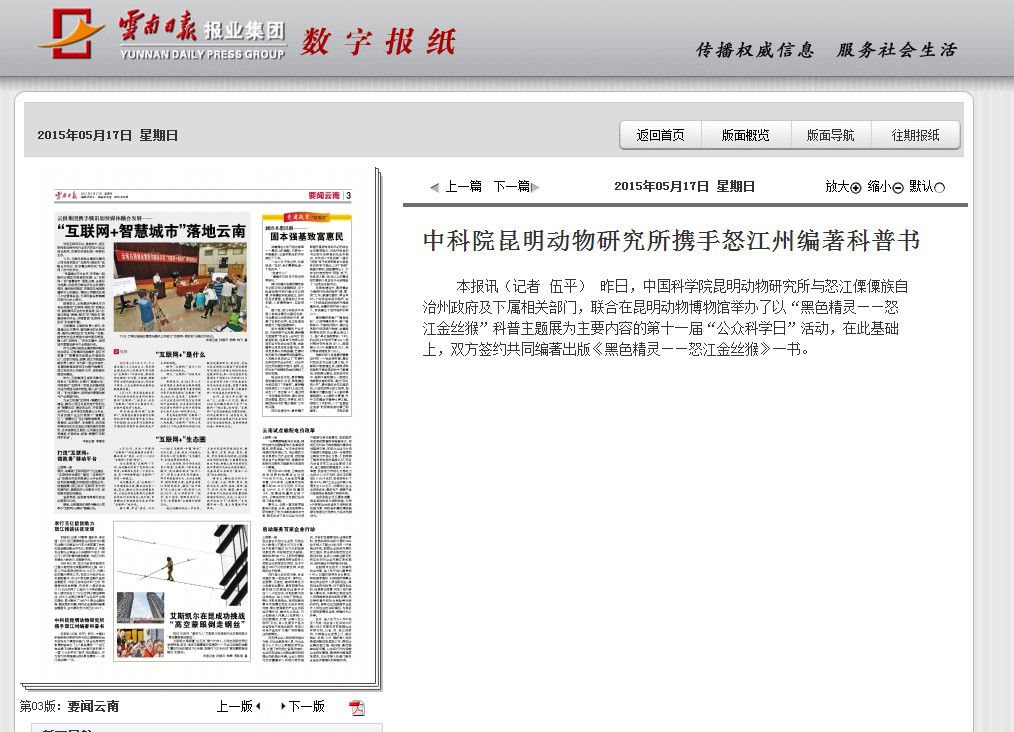Select the 默认 default view circle
The height and width of the screenshot is (732, 1014).
coord(938,187)
